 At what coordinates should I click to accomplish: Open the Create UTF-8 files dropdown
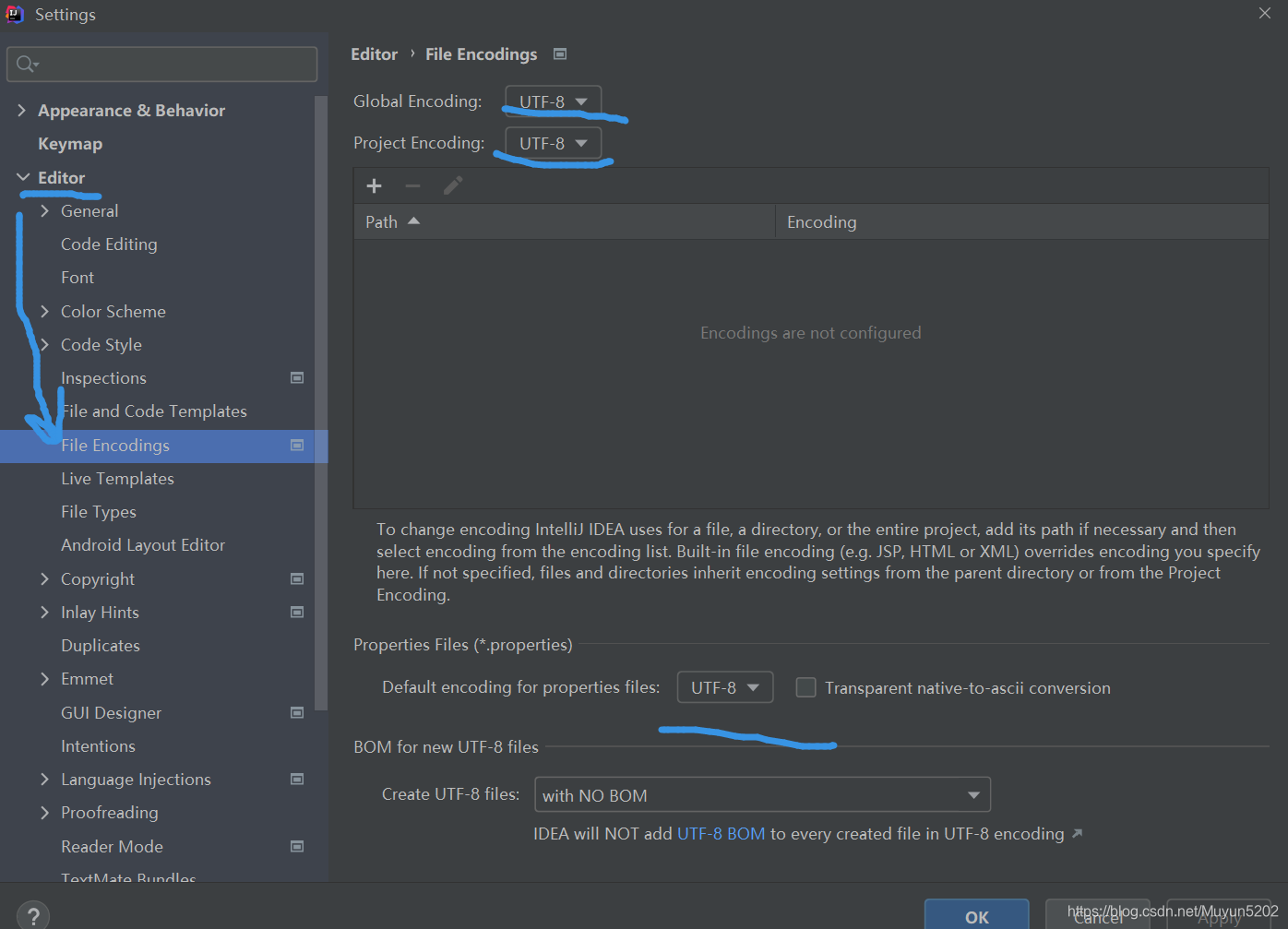[763, 794]
